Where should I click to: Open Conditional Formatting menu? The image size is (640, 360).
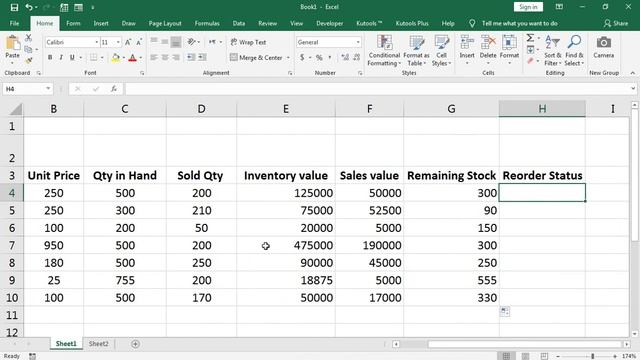pyautogui.click(x=384, y=51)
